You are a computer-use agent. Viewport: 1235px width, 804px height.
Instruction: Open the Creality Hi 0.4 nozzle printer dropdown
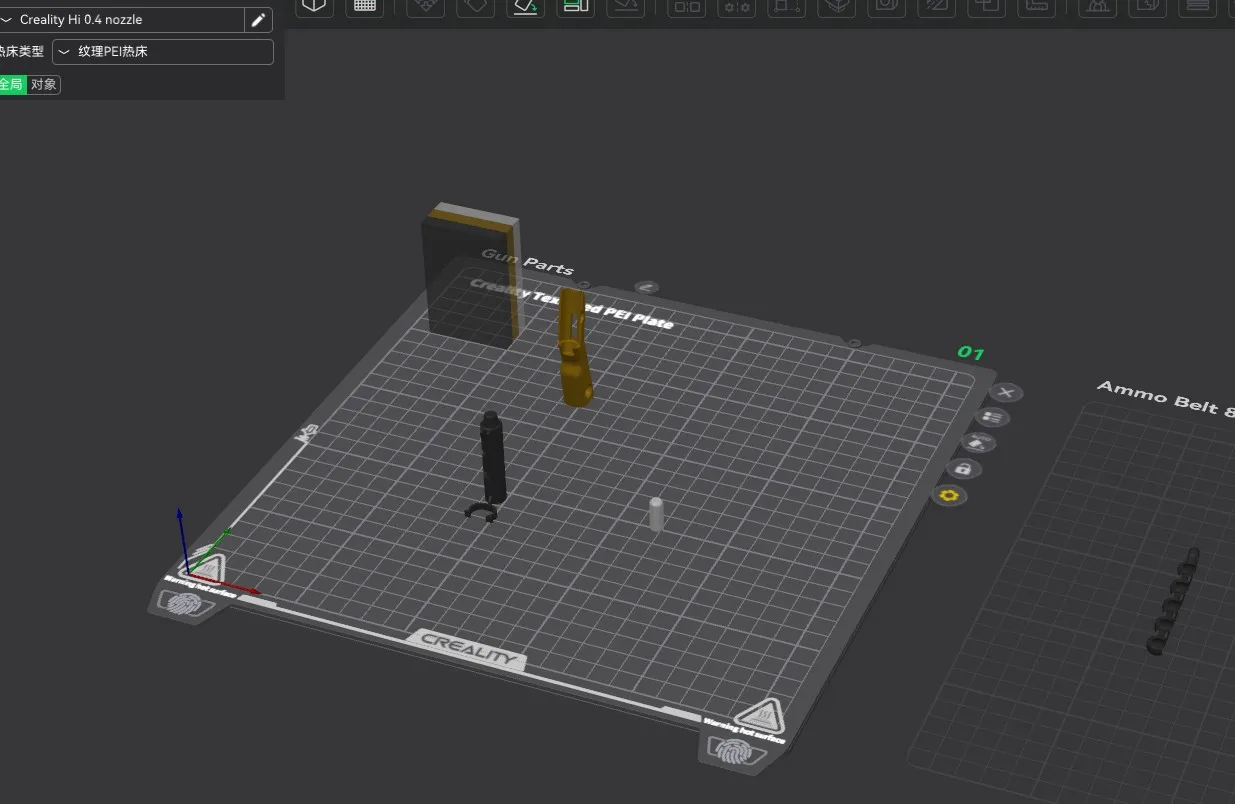coord(121,20)
